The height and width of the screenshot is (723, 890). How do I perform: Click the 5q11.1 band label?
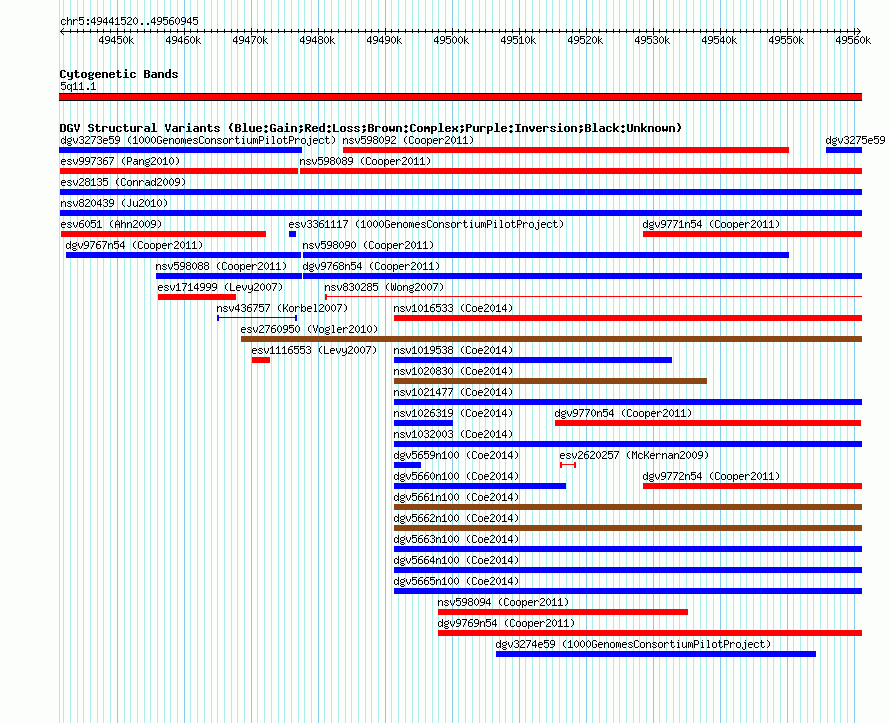tap(78, 86)
